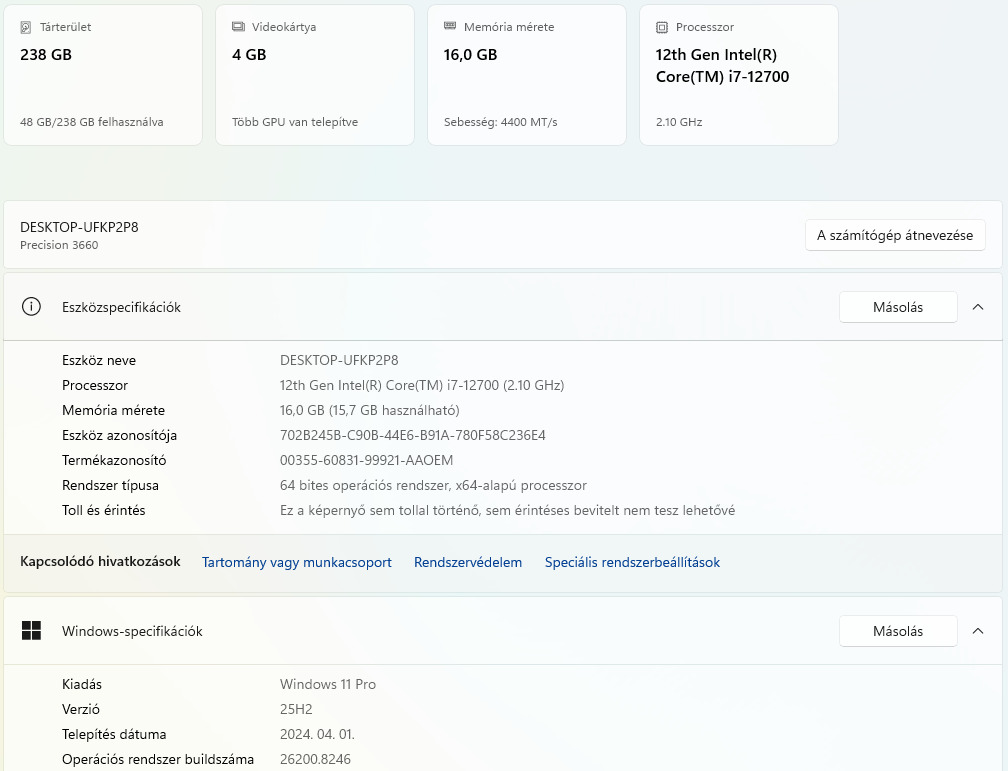Click the Videokártya graphics card icon
This screenshot has height=771, width=1008.
tap(238, 27)
